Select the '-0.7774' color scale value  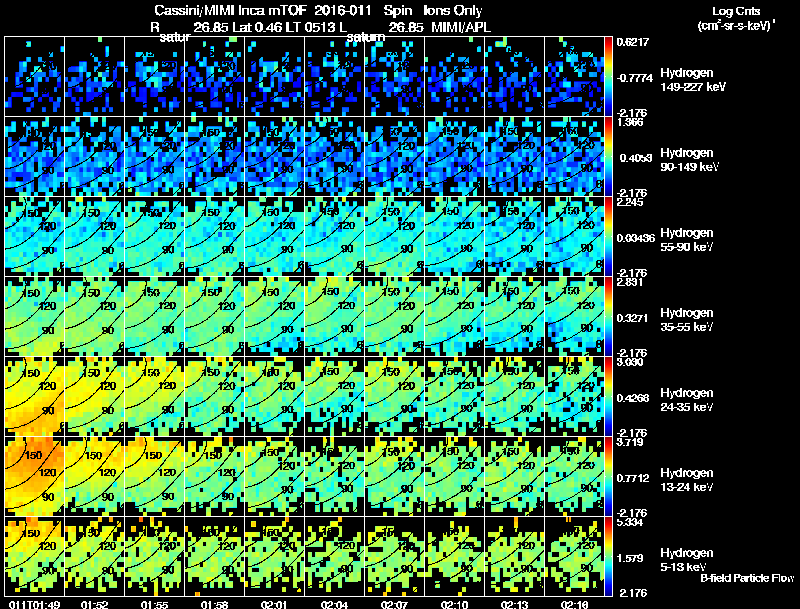(635, 79)
